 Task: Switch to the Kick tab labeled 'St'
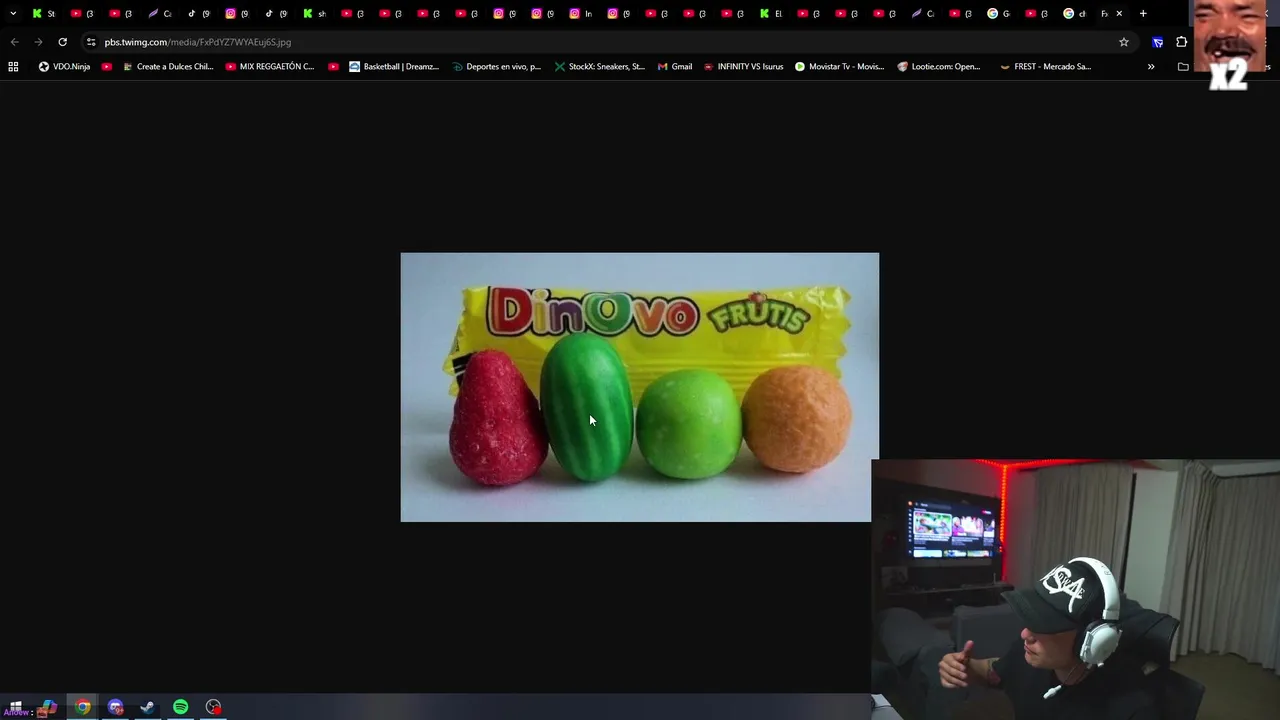[x=43, y=13]
